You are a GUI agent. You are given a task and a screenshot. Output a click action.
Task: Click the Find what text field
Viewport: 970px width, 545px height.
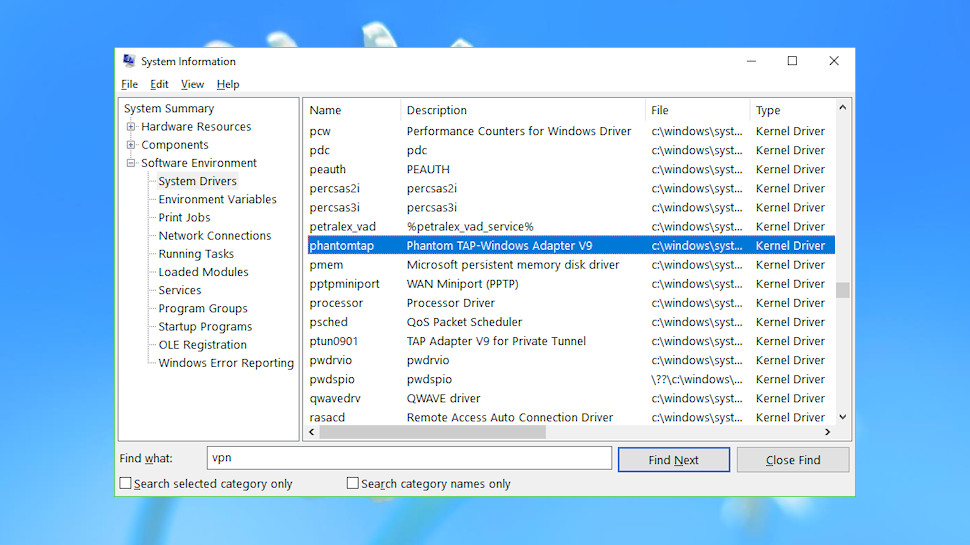coord(409,458)
